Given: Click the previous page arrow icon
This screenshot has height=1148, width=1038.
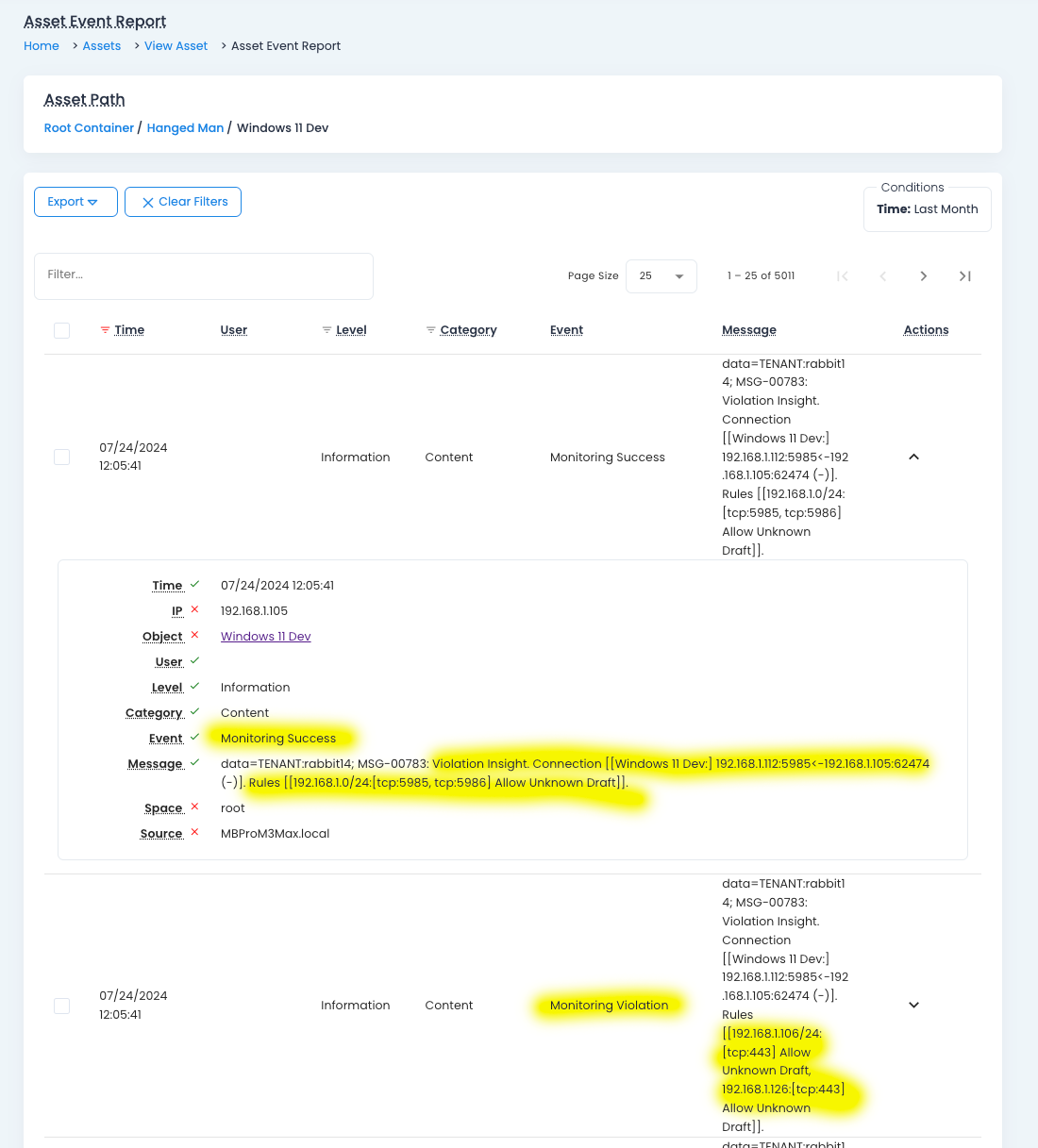Looking at the screenshot, I should [883, 275].
